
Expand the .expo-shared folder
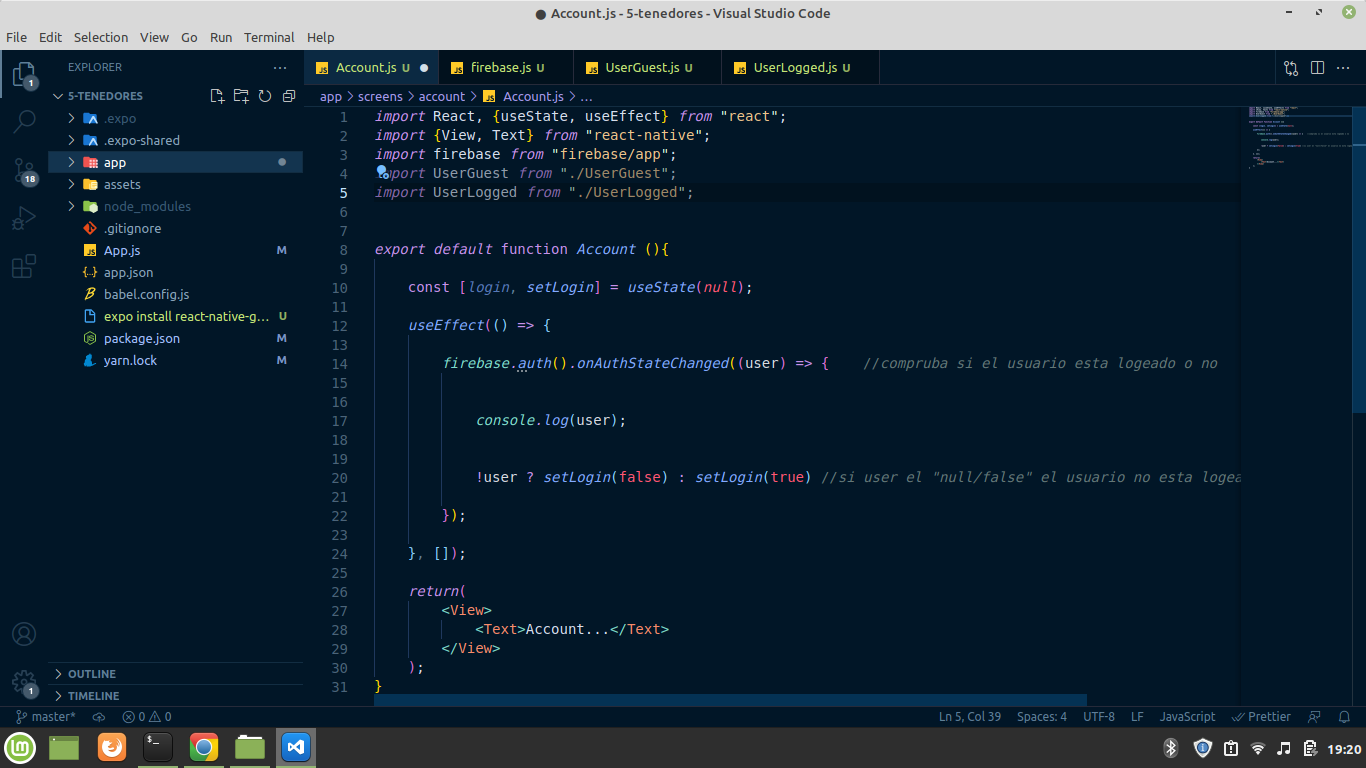[x=71, y=140]
